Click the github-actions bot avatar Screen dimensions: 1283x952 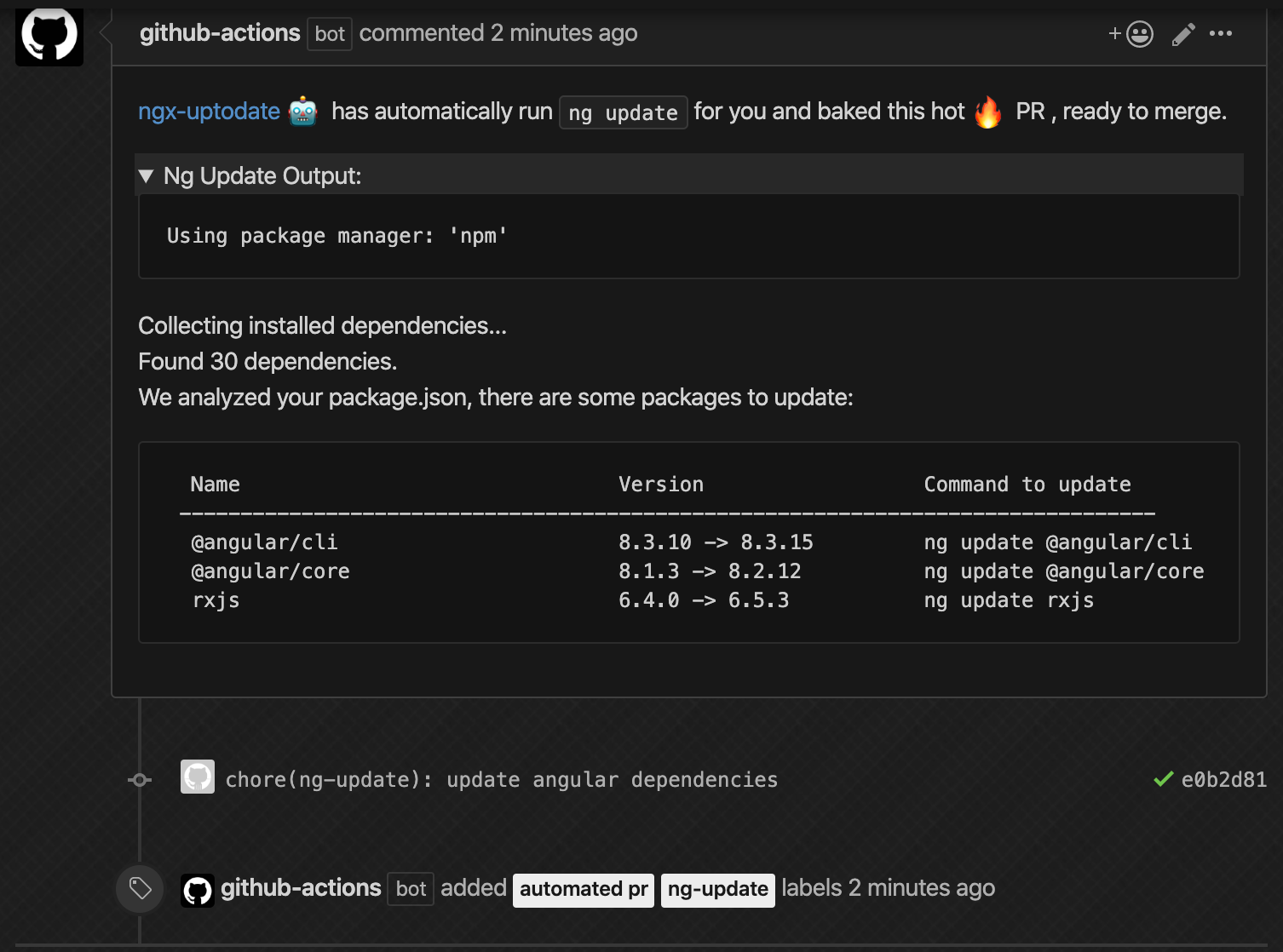click(x=49, y=36)
